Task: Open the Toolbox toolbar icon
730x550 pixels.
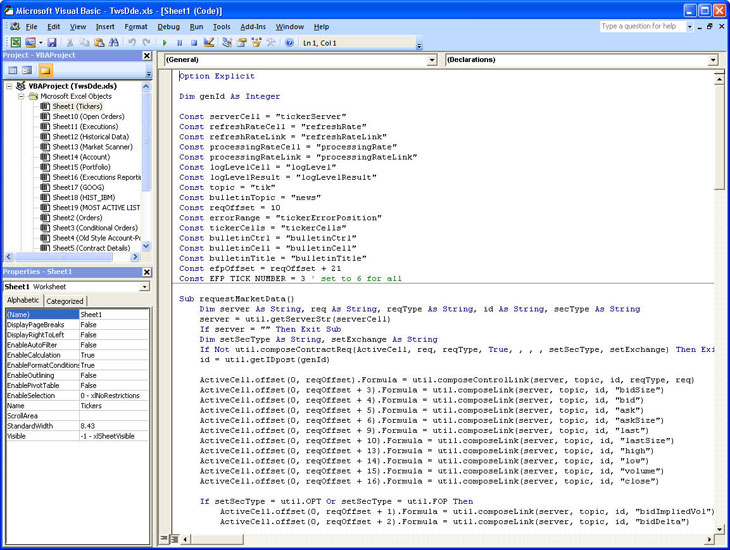Action: (x=271, y=42)
